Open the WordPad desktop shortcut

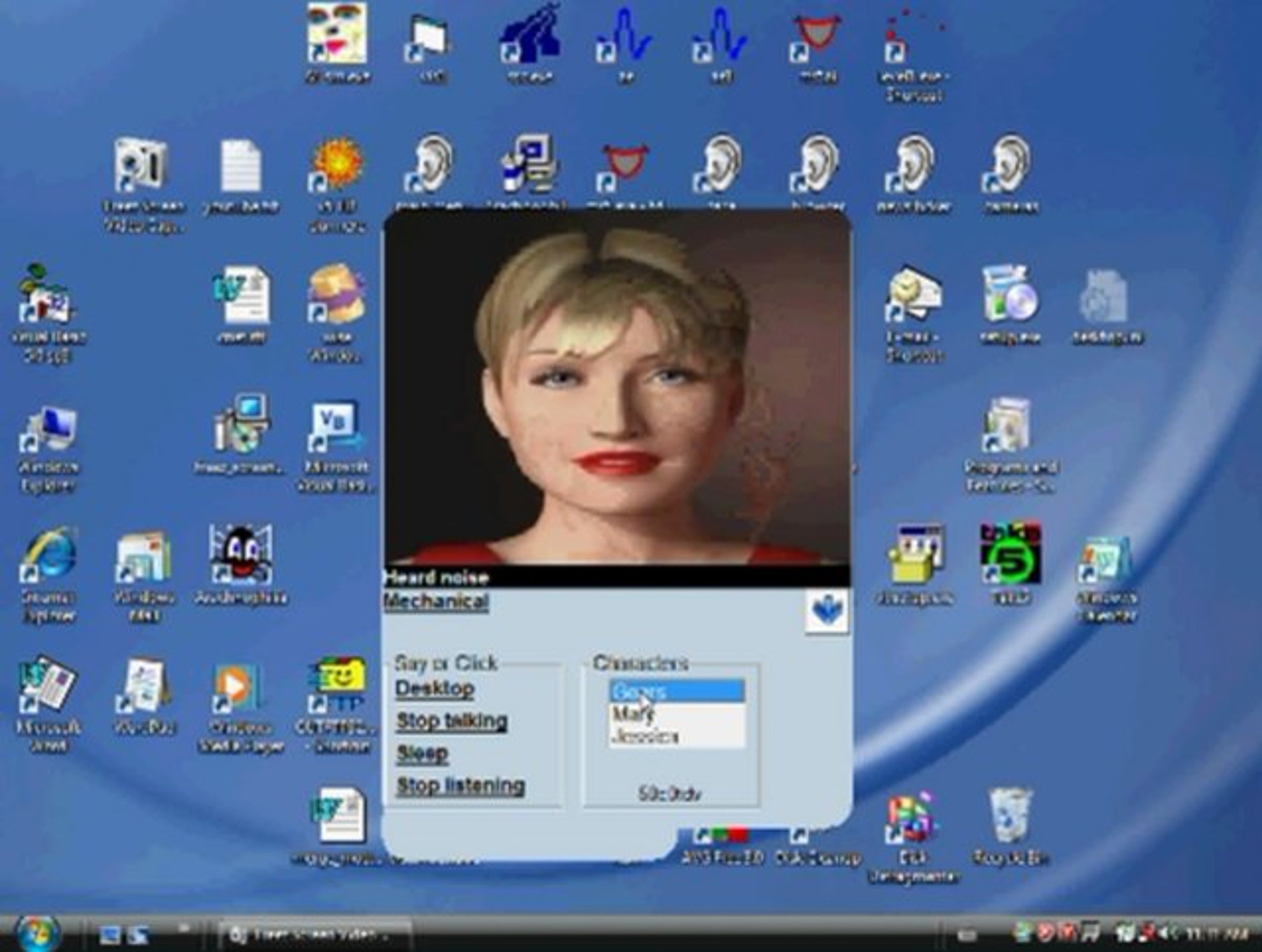pos(144,696)
